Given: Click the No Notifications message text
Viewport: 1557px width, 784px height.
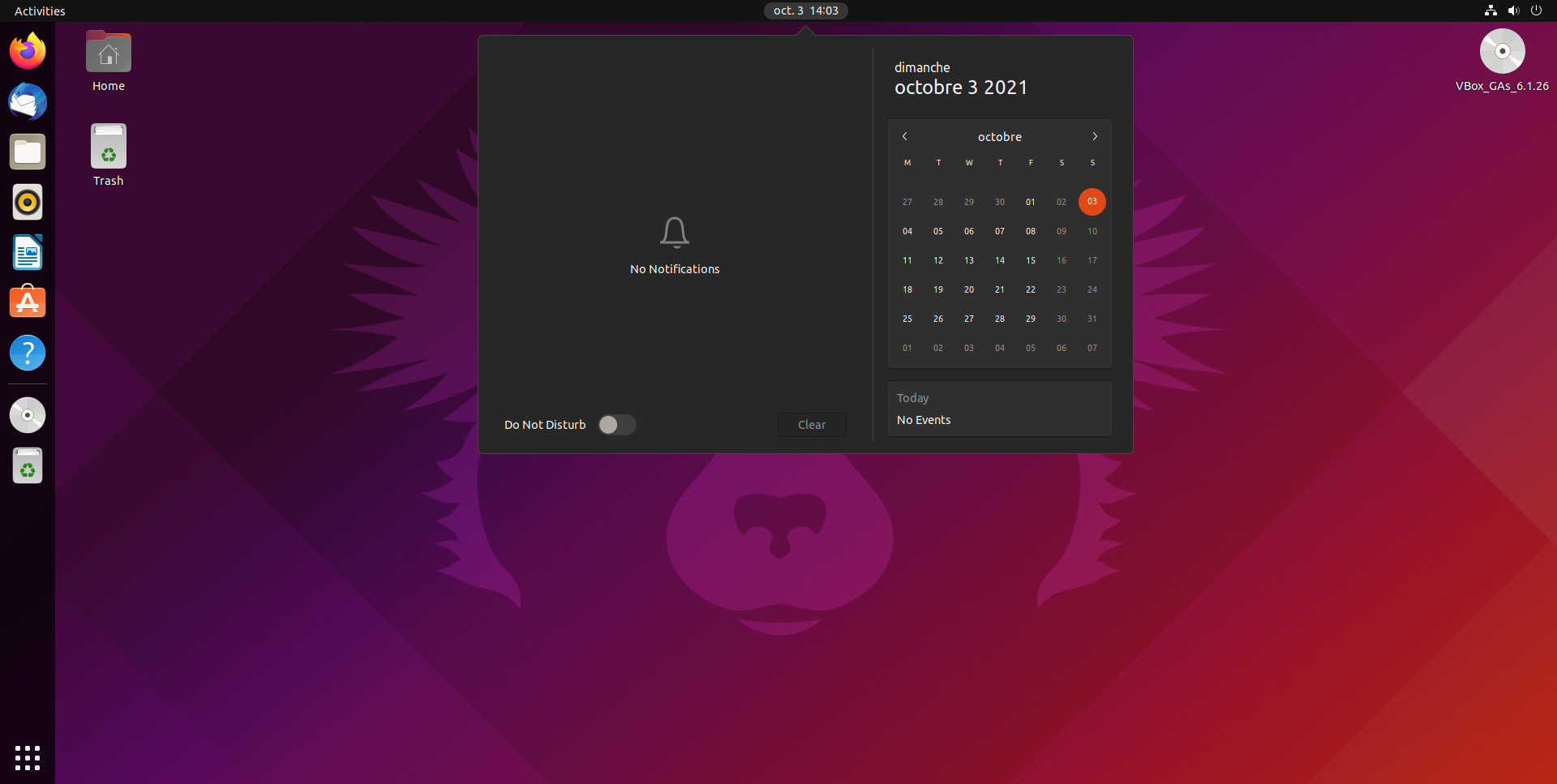Looking at the screenshot, I should coord(675,269).
